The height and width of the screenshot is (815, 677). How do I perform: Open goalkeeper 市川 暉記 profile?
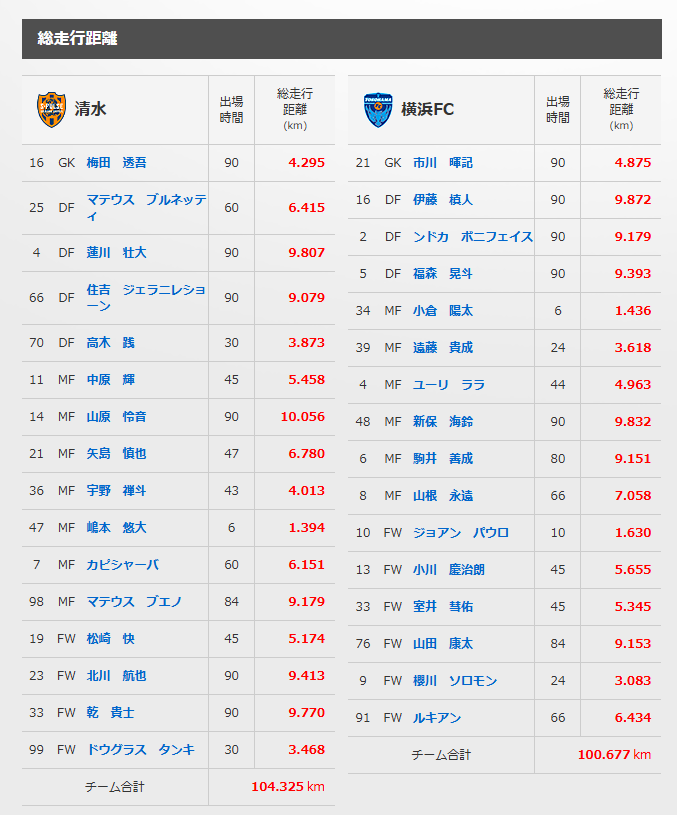click(442, 162)
